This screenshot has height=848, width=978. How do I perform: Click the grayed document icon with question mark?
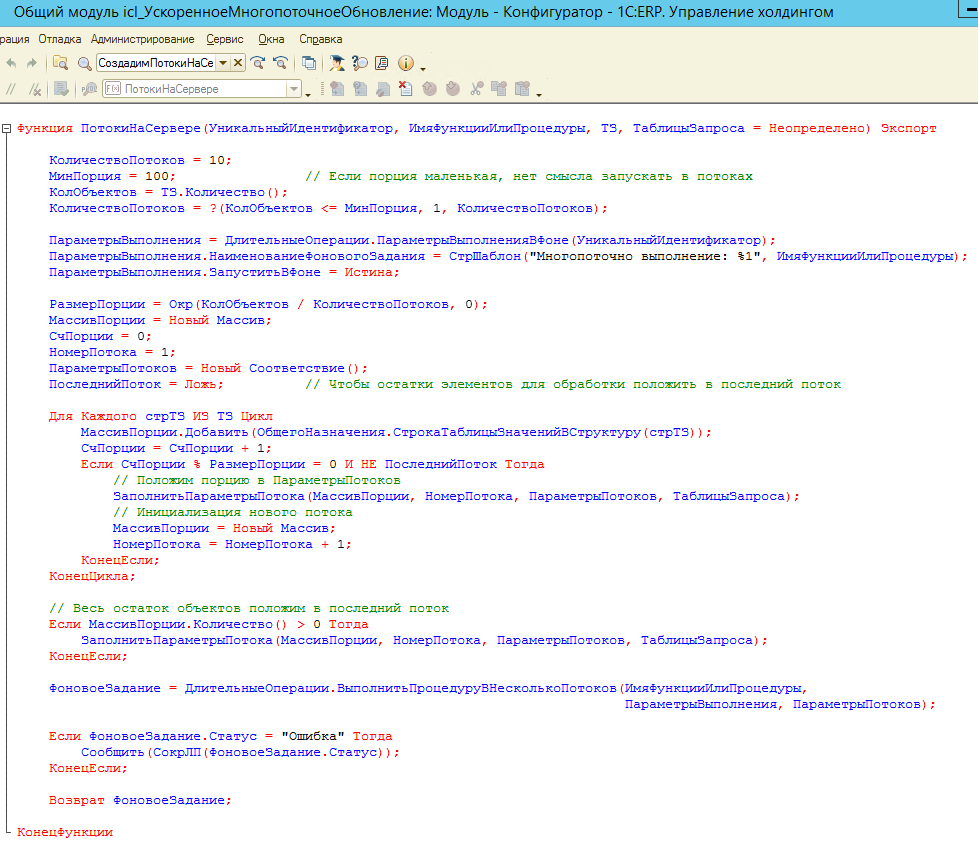point(360,89)
